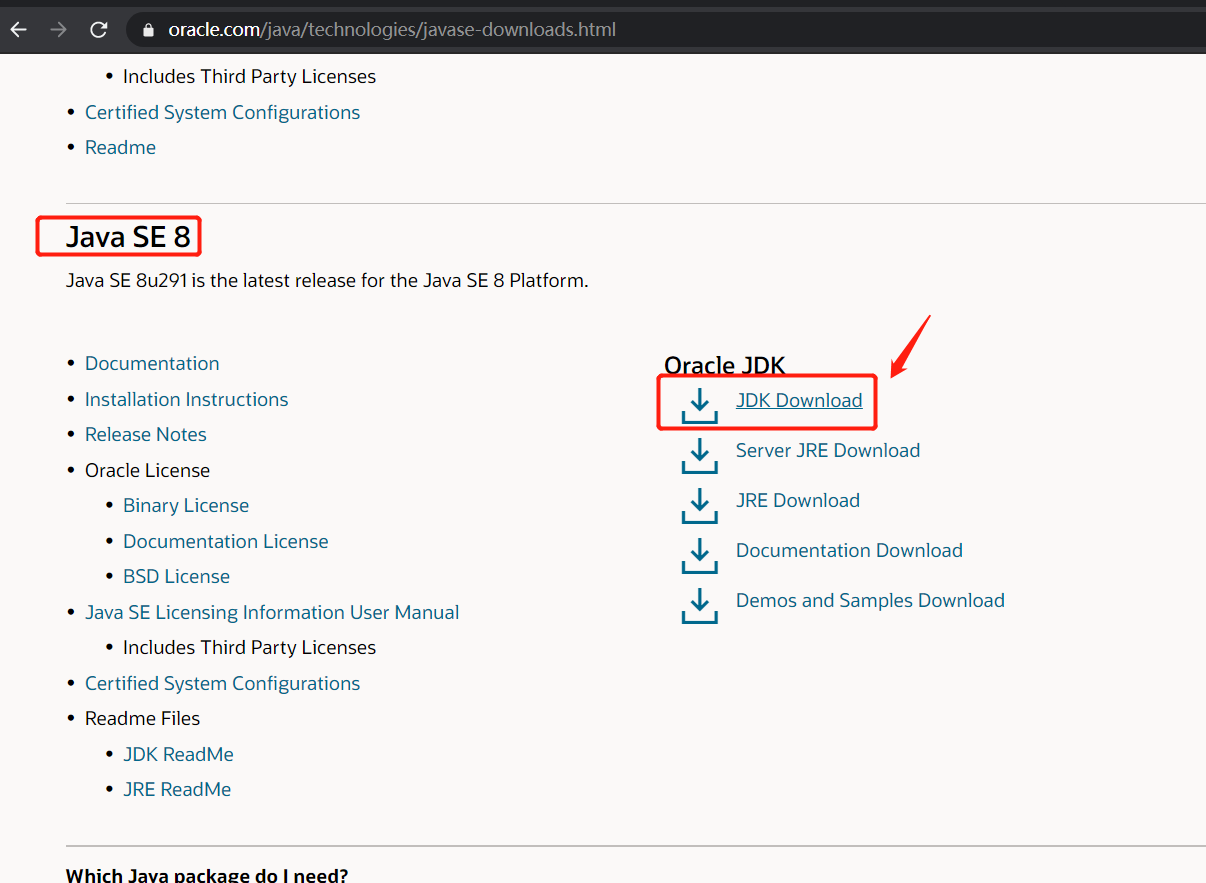The width and height of the screenshot is (1206, 883).
Task: Open Java SE Licensing Information User Manual
Action: [x=272, y=612]
